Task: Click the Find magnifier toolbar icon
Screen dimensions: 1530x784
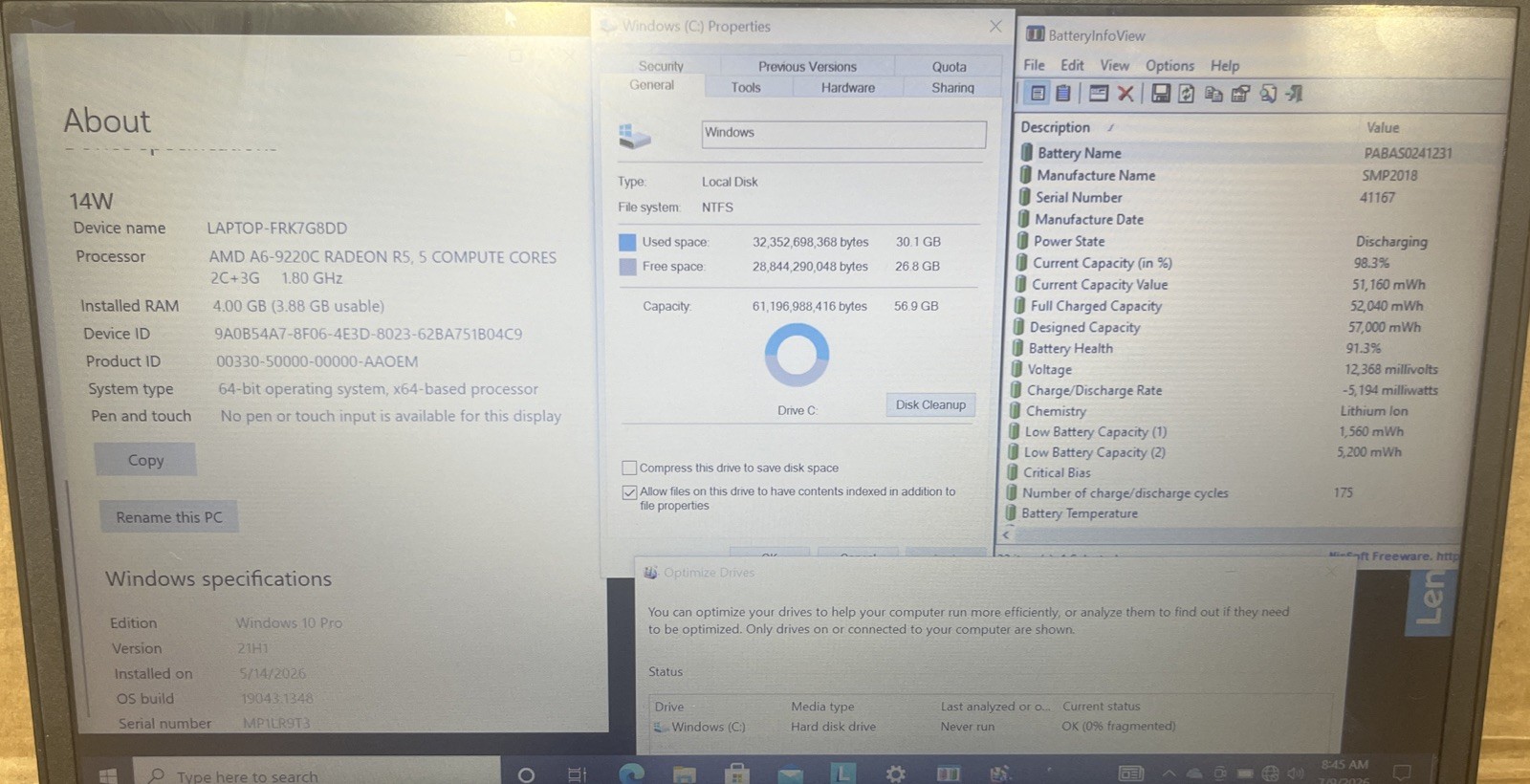Action: pyautogui.click(x=1268, y=94)
